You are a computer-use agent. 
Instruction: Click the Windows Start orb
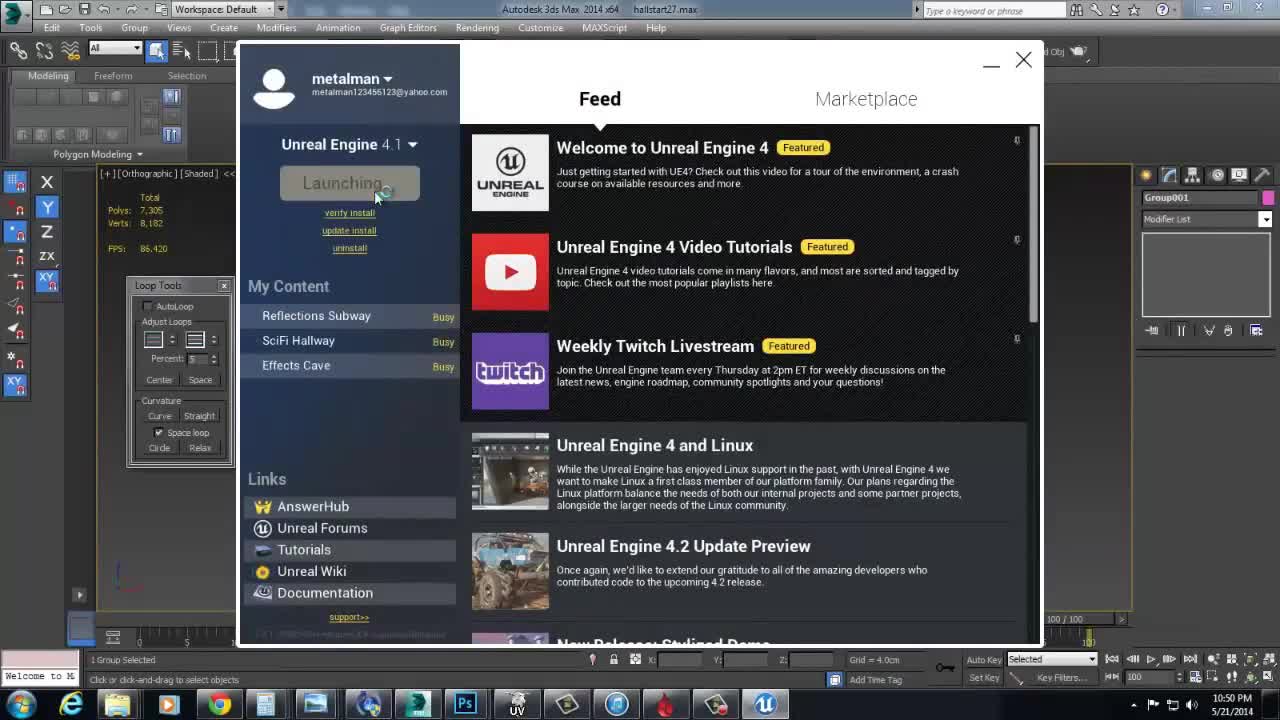click(x=22, y=704)
